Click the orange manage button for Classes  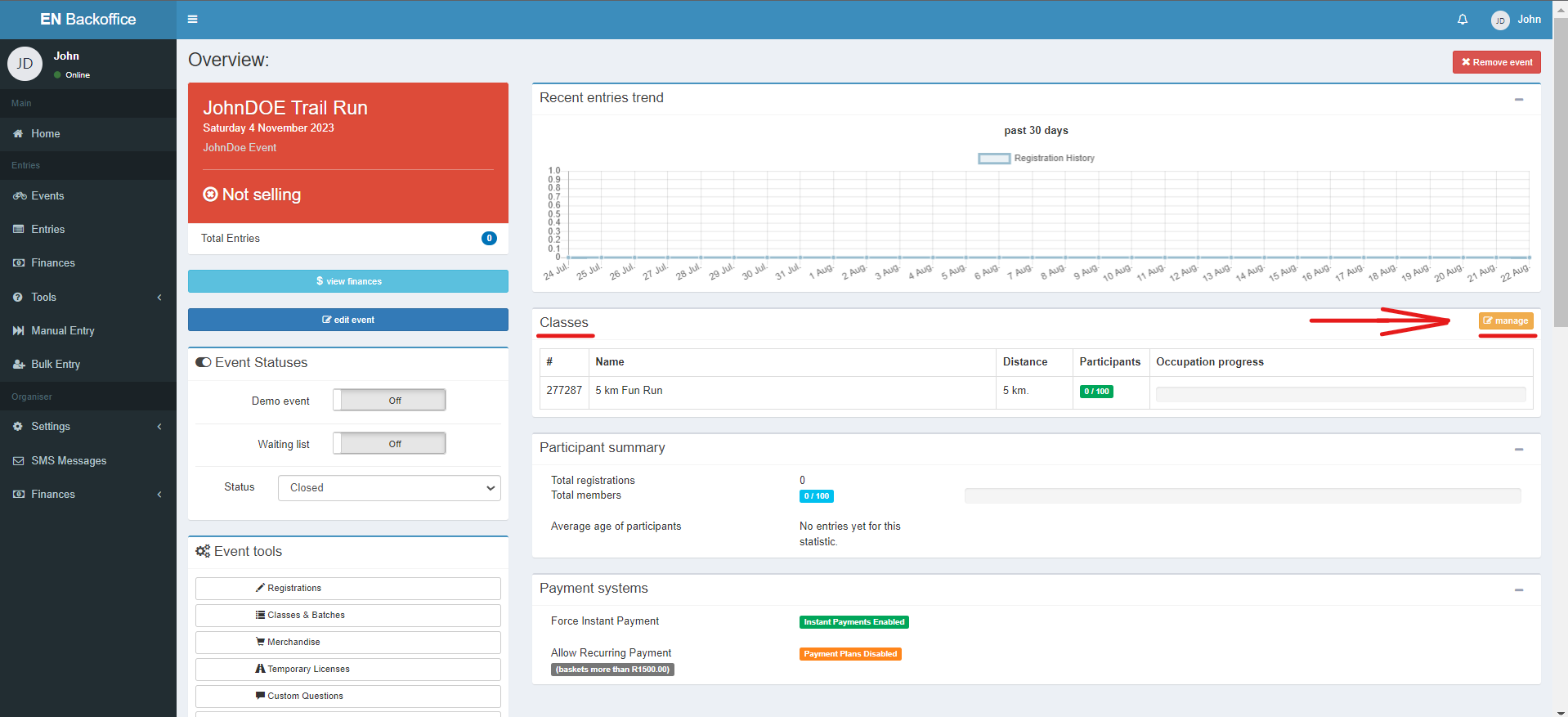coord(1506,320)
